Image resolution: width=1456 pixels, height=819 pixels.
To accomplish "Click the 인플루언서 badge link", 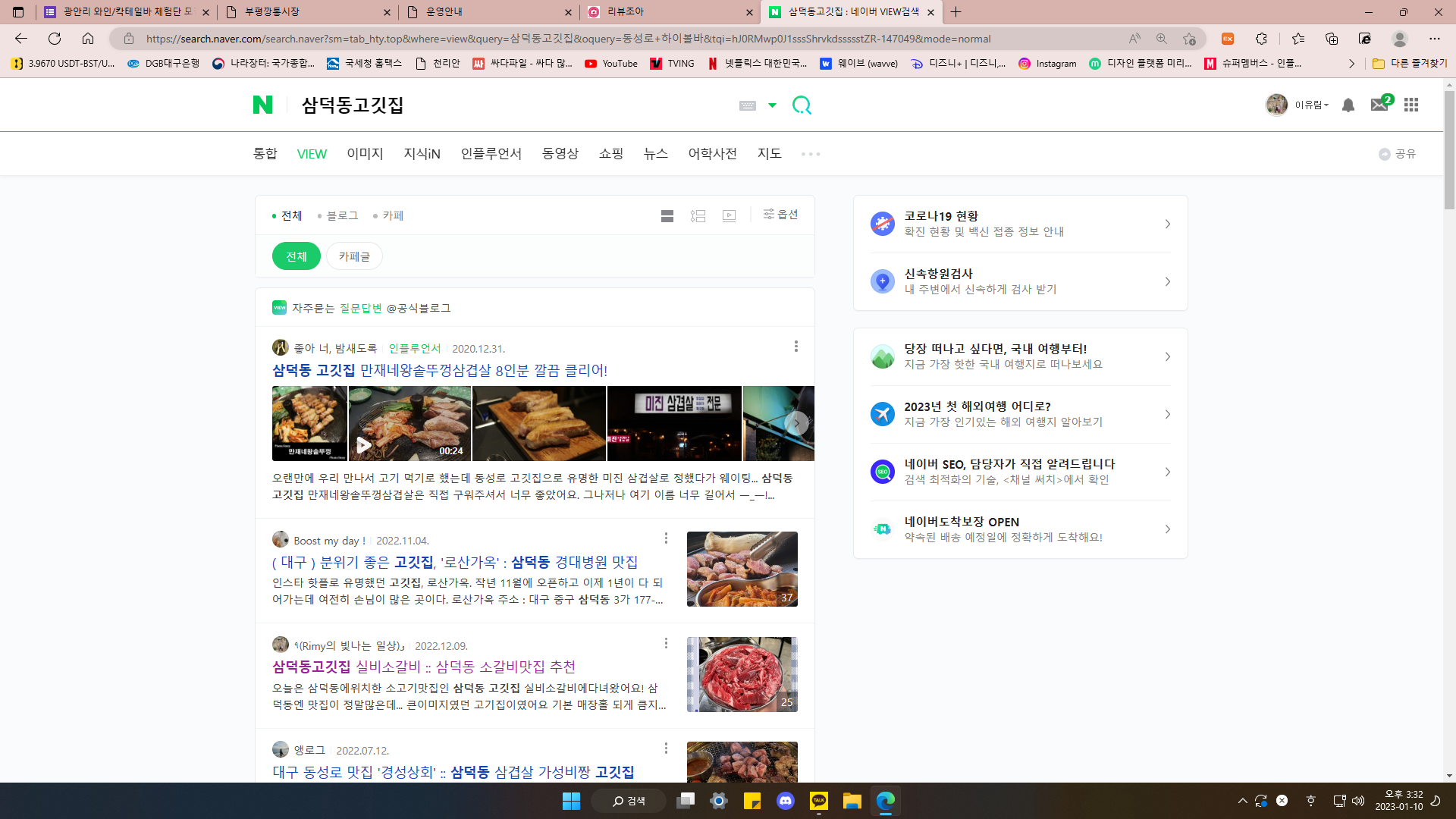I will (x=415, y=348).
